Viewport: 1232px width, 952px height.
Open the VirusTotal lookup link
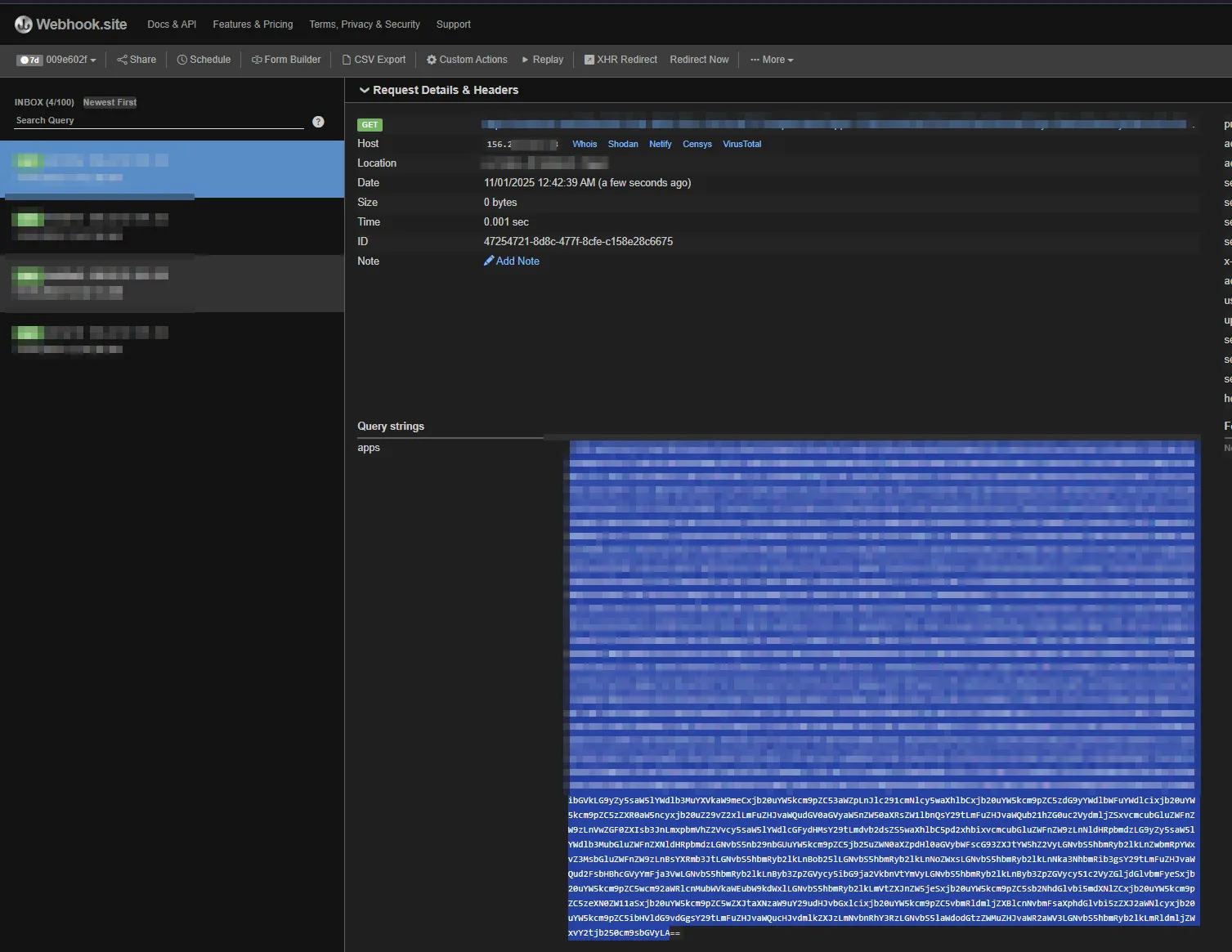[741, 144]
